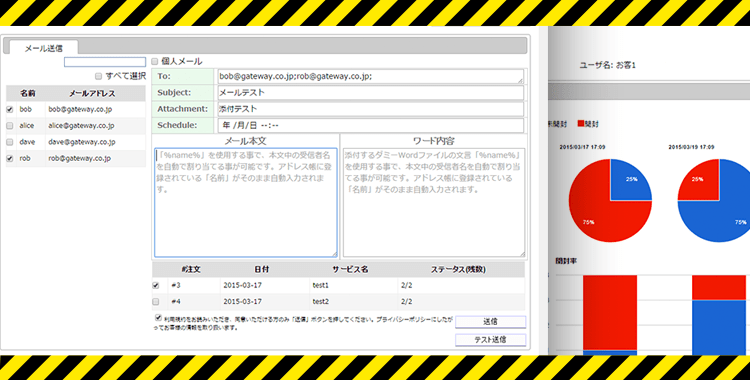Click the red 開封 legend swatch
Image resolution: width=750 pixels, height=380 pixels.
(581, 124)
